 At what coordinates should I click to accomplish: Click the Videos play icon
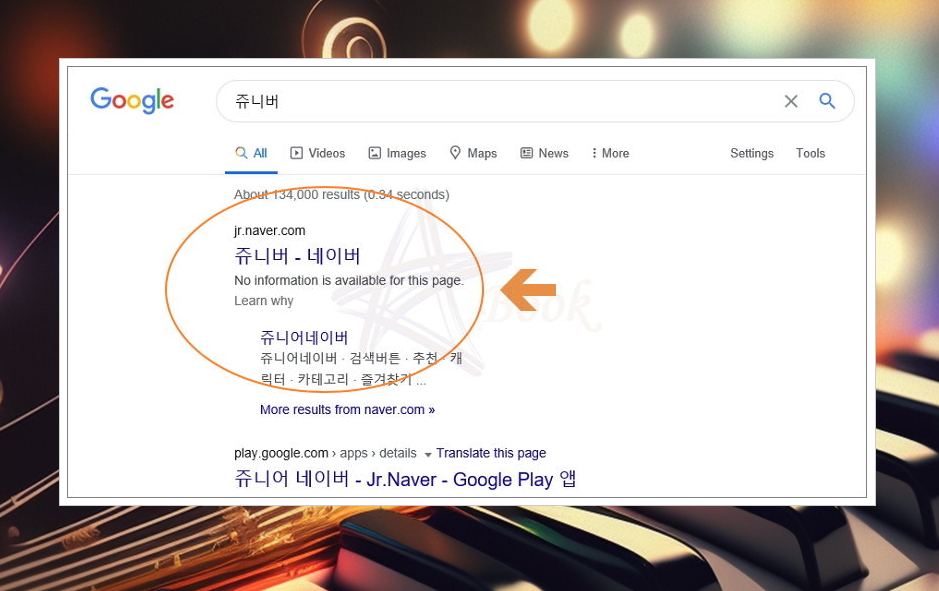point(296,153)
